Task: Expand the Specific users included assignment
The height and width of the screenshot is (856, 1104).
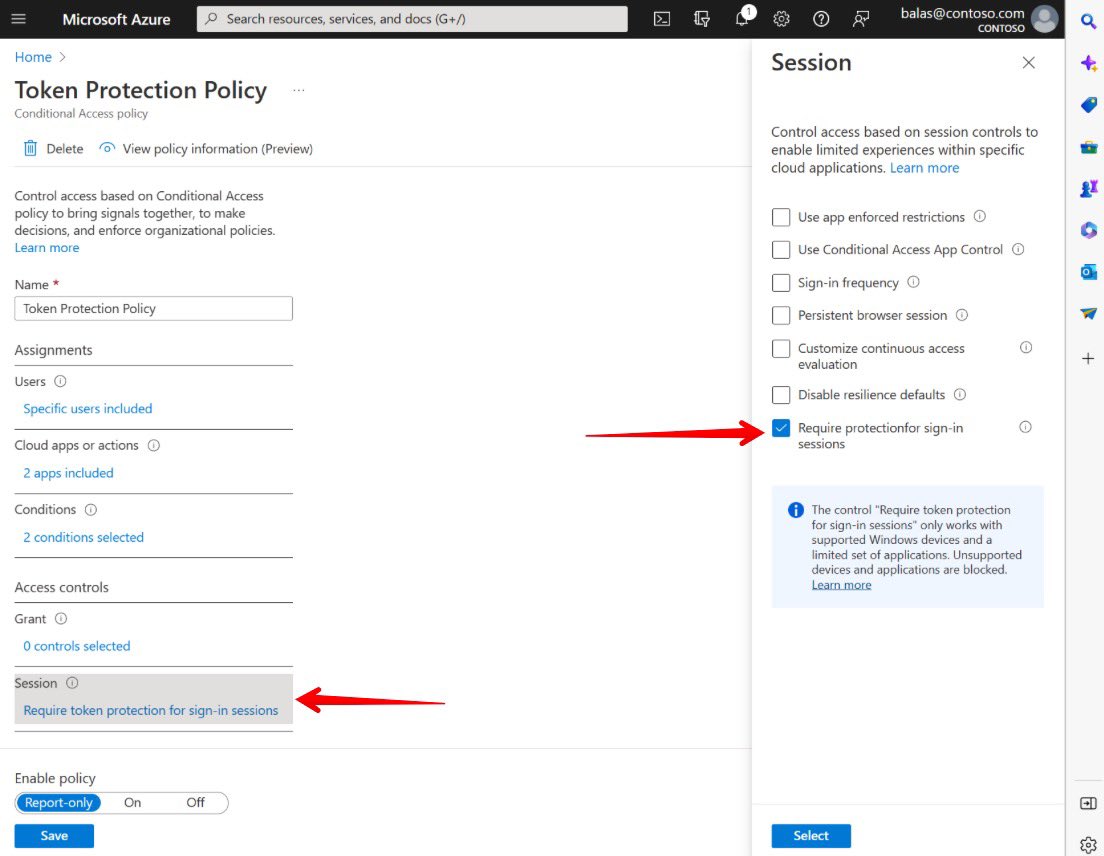Action: [87, 409]
